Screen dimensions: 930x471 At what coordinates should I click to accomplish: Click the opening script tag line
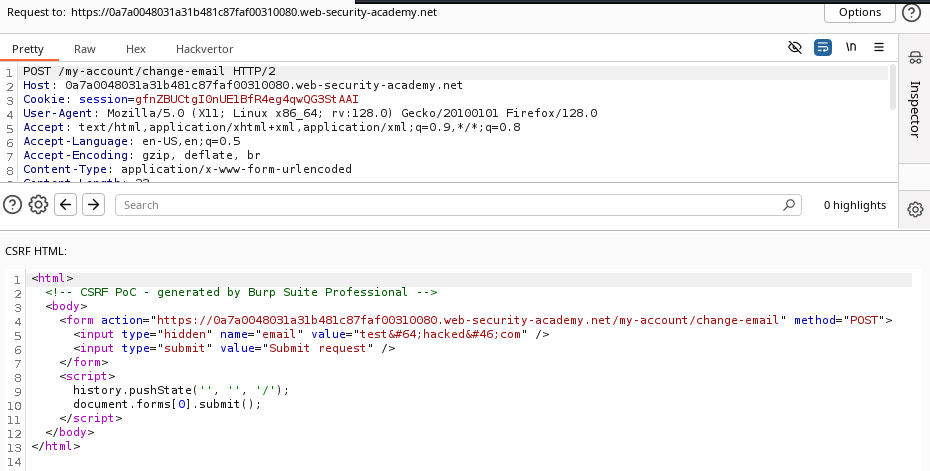click(x=87, y=376)
